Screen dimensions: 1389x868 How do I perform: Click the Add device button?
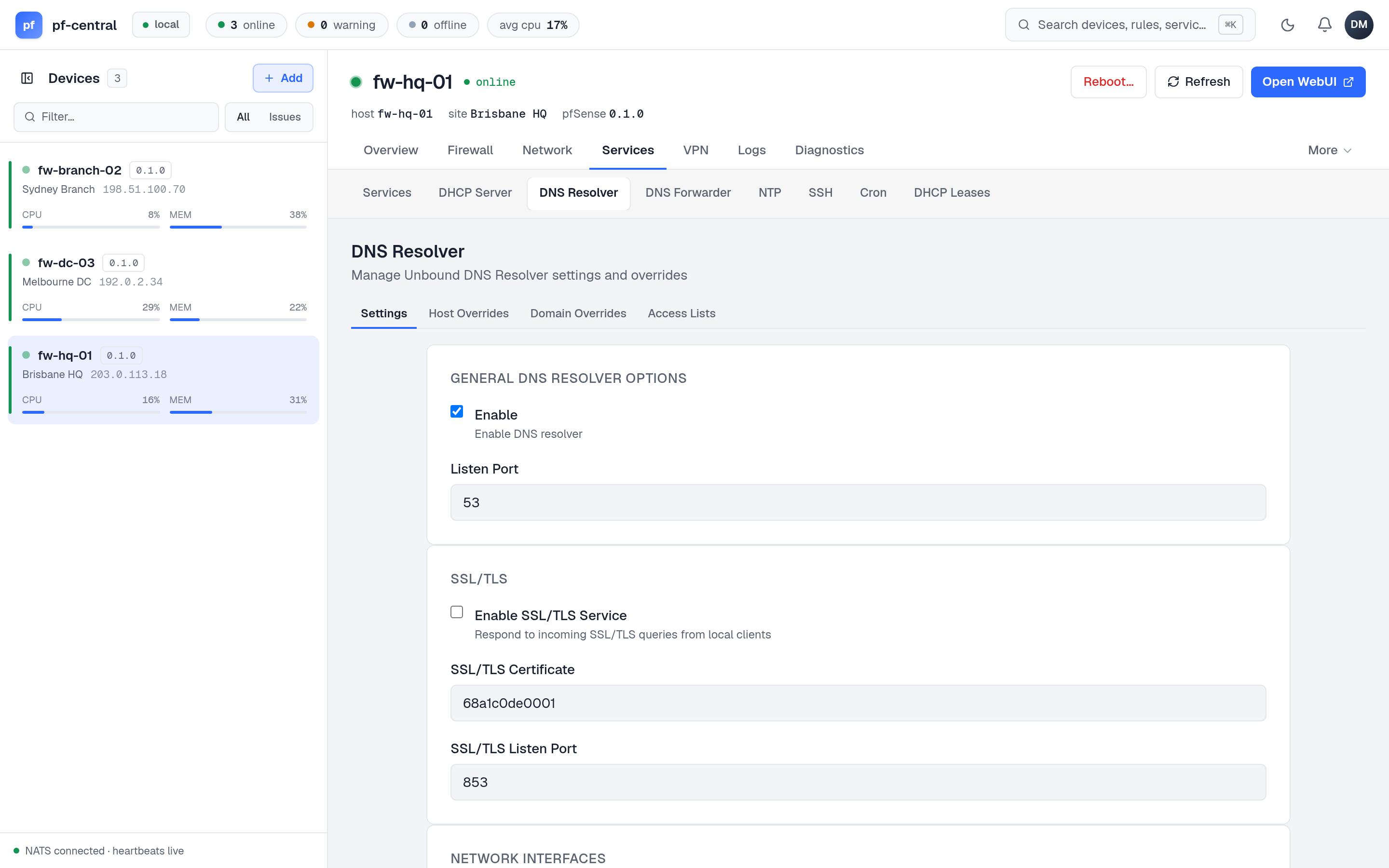pos(283,78)
